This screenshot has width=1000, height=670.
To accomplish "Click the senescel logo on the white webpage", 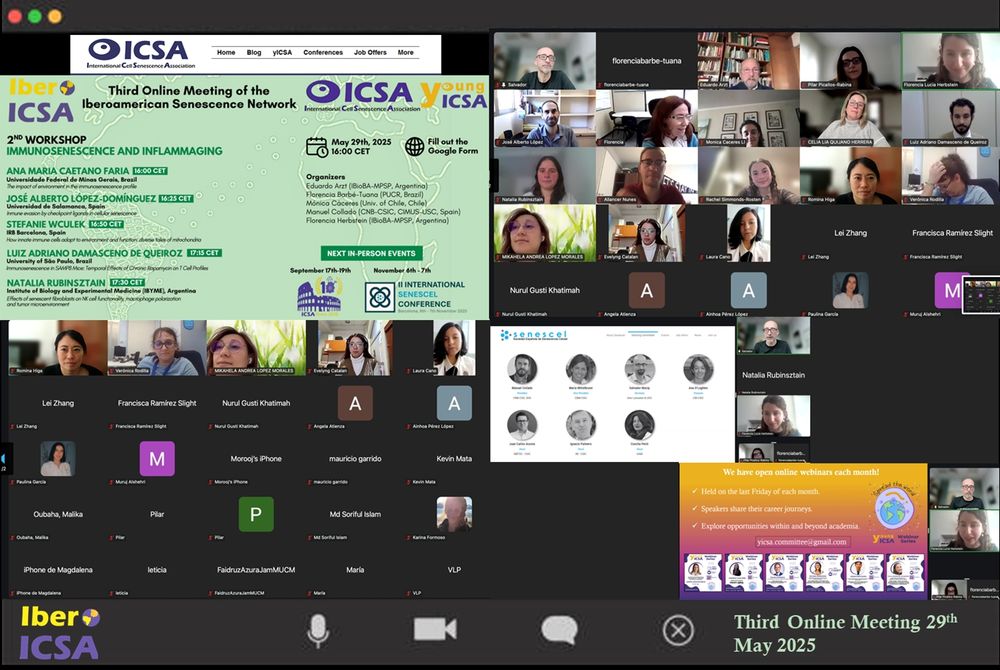I will click(x=534, y=335).
